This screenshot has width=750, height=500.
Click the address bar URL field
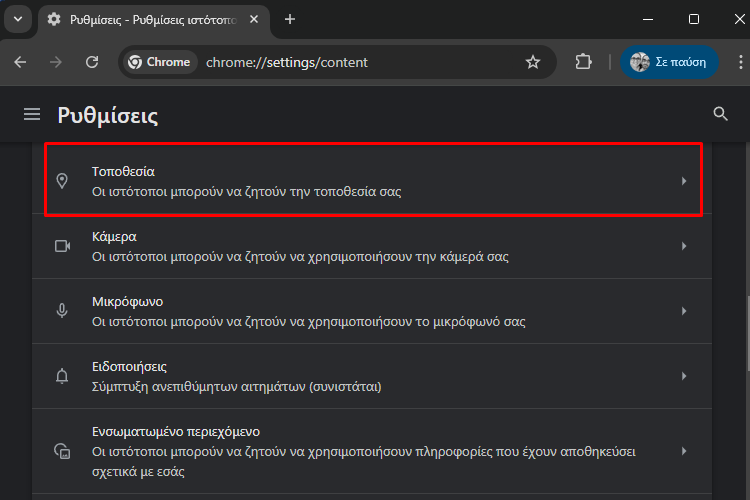(x=359, y=62)
